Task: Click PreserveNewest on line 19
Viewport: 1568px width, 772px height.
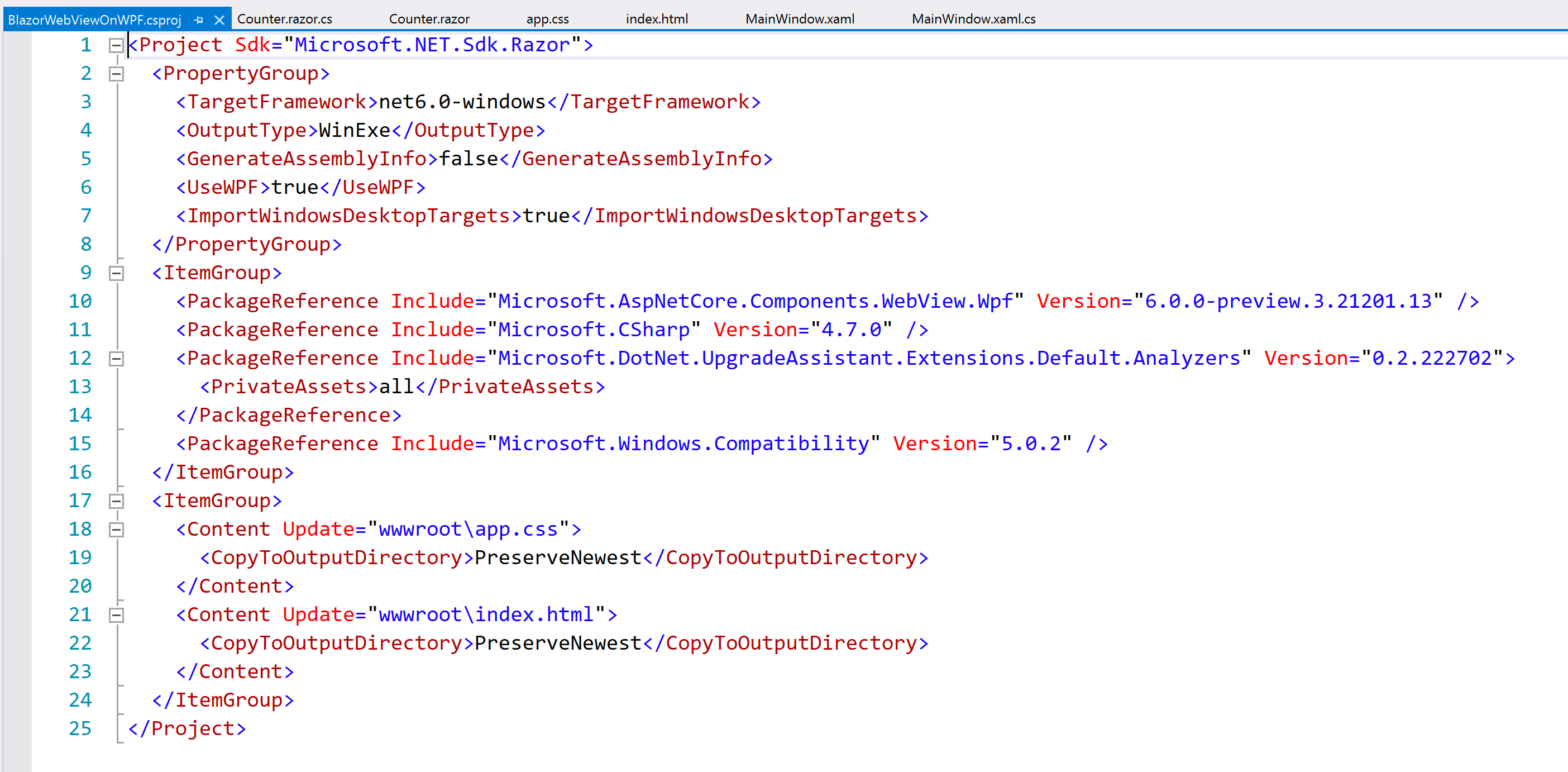Action: 557,558
